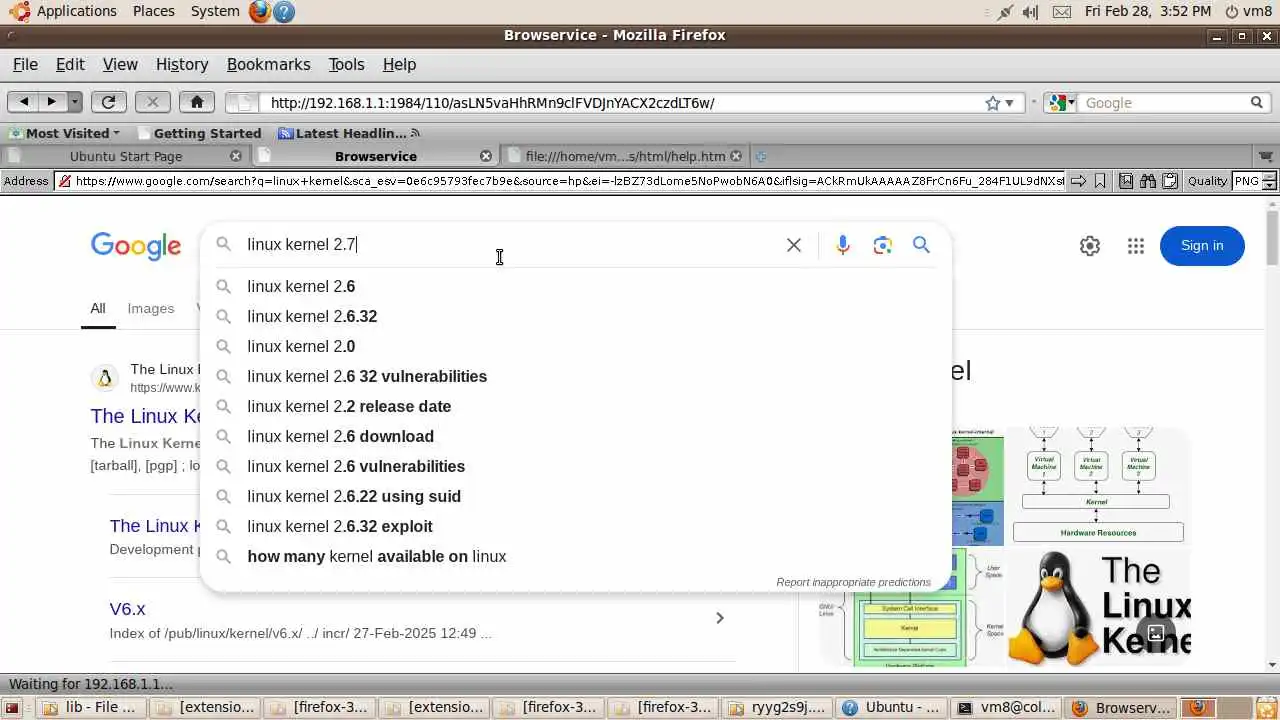The height and width of the screenshot is (720, 1280).
Task: Open the File menu
Action: (25, 64)
